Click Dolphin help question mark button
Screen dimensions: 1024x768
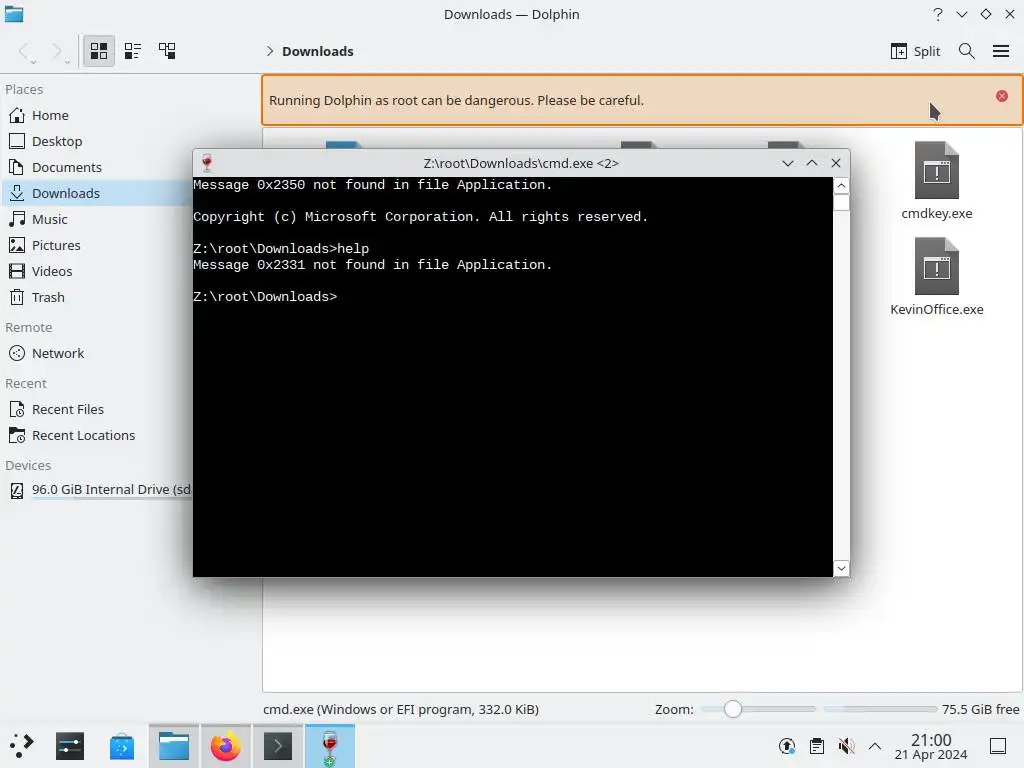pyautogui.click(x=938, y=14)
